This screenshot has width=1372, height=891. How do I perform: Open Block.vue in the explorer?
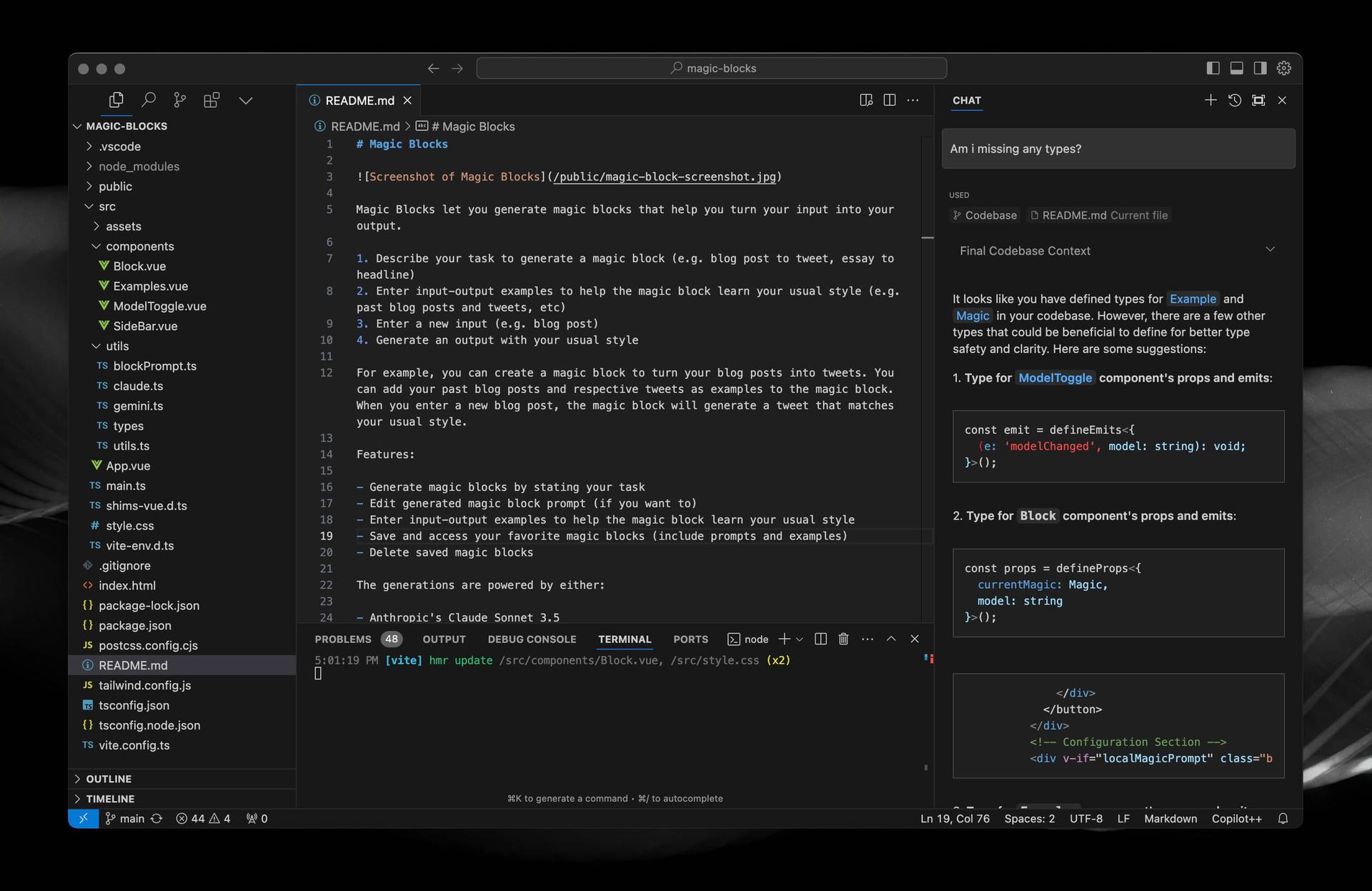tap(139, 267)
